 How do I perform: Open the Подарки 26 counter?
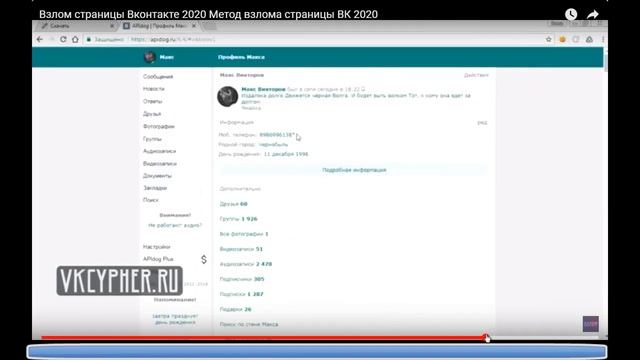pyautogui.click(x=236, y=309)
